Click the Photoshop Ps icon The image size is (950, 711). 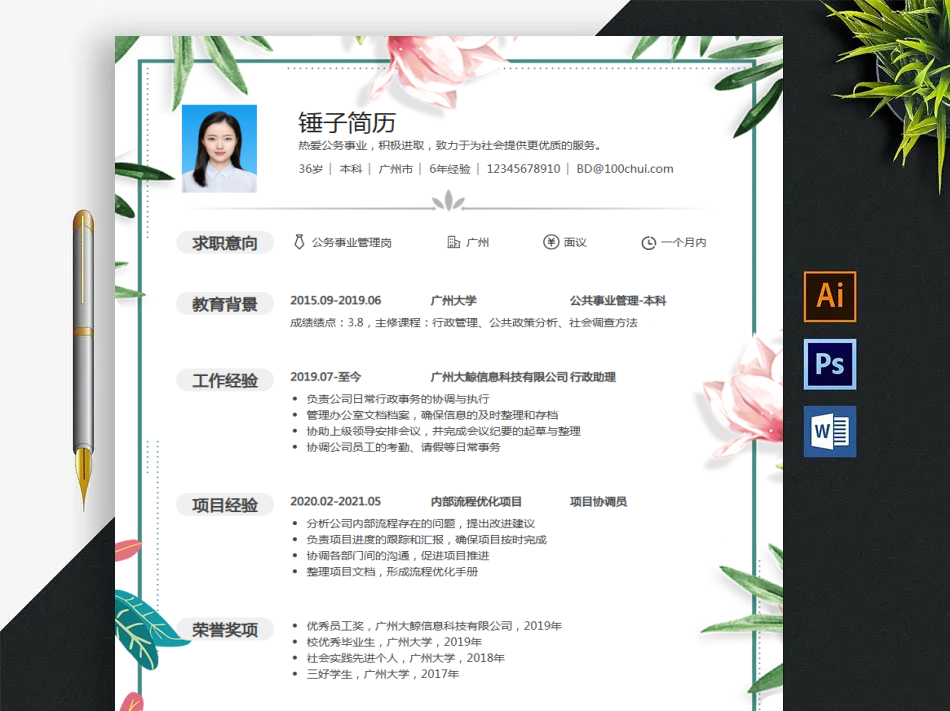coord(829,364)
